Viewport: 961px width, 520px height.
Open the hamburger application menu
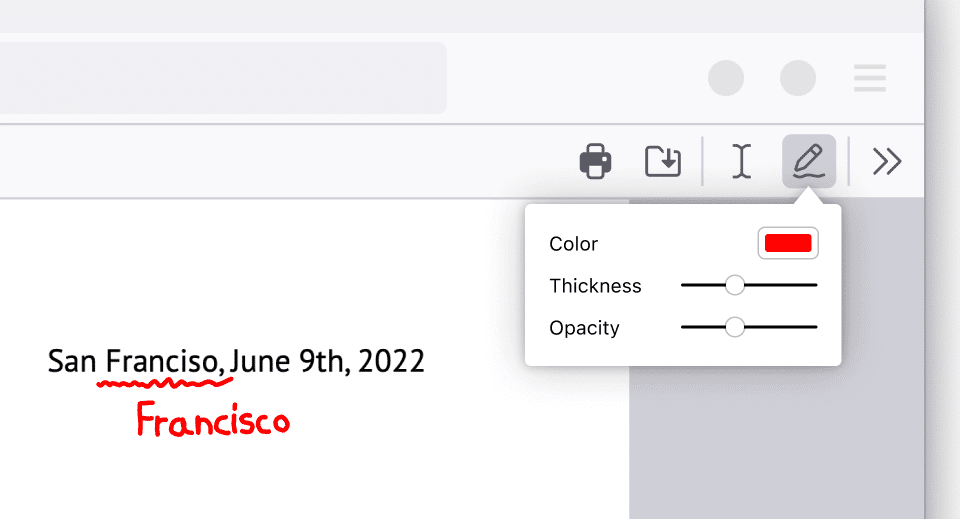click(x=870, y=78)
